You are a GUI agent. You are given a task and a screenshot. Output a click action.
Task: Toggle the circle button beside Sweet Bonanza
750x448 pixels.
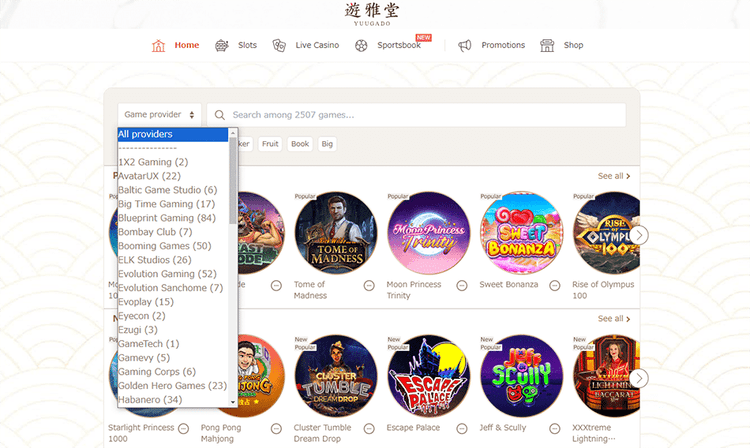tap(554, 286)
